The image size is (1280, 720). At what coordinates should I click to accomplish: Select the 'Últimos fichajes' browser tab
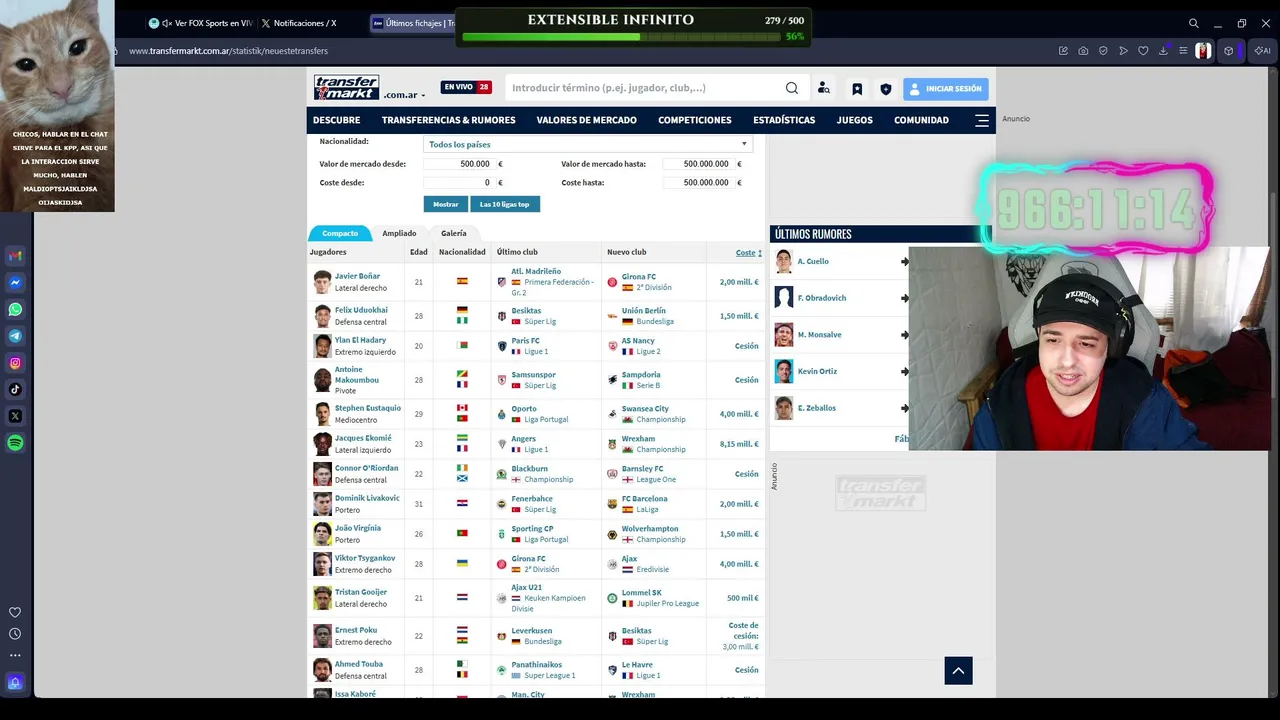[x=412, y=23]
